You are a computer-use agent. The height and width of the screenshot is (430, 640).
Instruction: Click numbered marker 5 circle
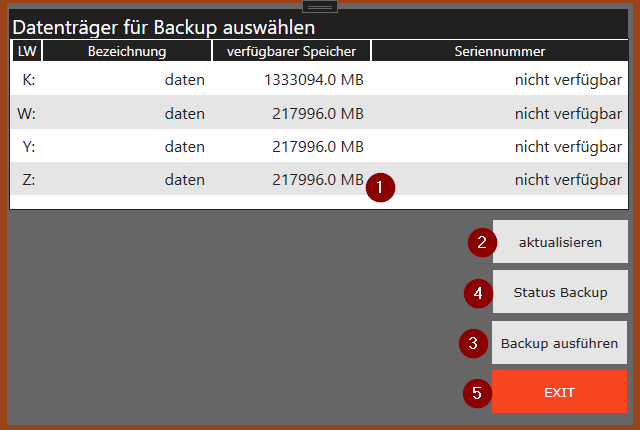(x=477, y=393)
